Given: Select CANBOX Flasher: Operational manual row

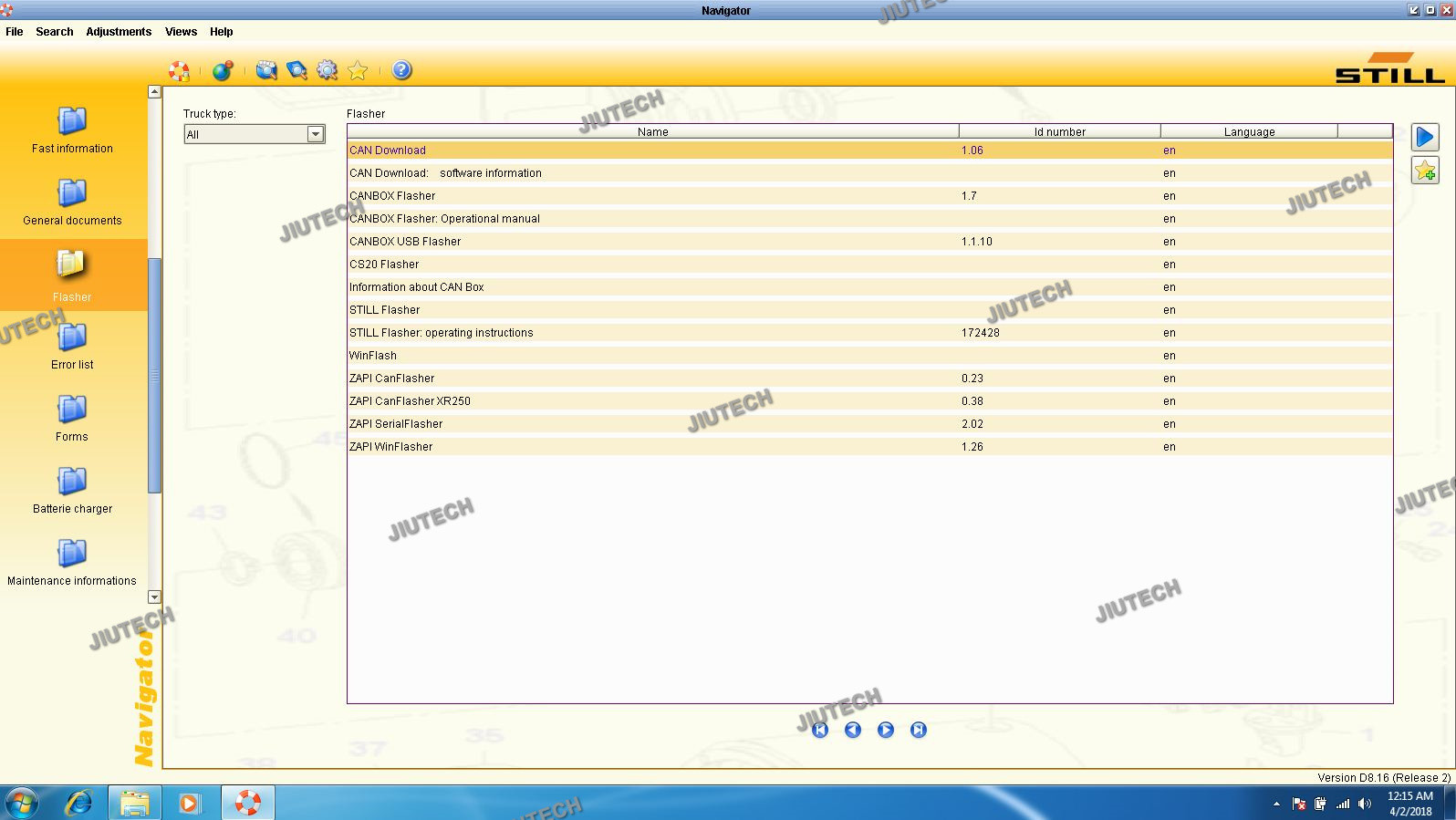Looking at the screenshot, I should point(869,219).
